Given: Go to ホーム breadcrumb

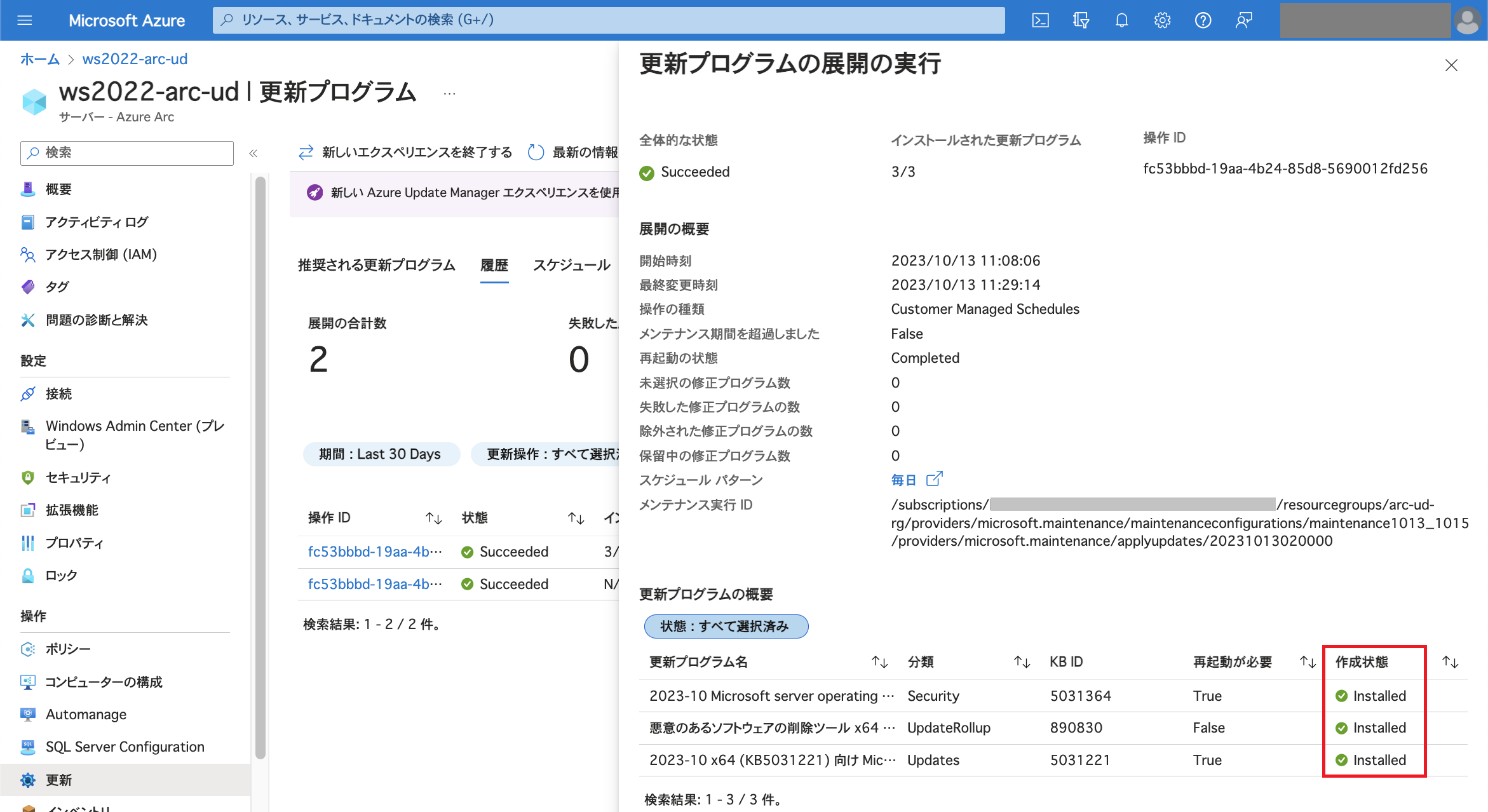Looking at the screenshot, I should tap(39, 59).
